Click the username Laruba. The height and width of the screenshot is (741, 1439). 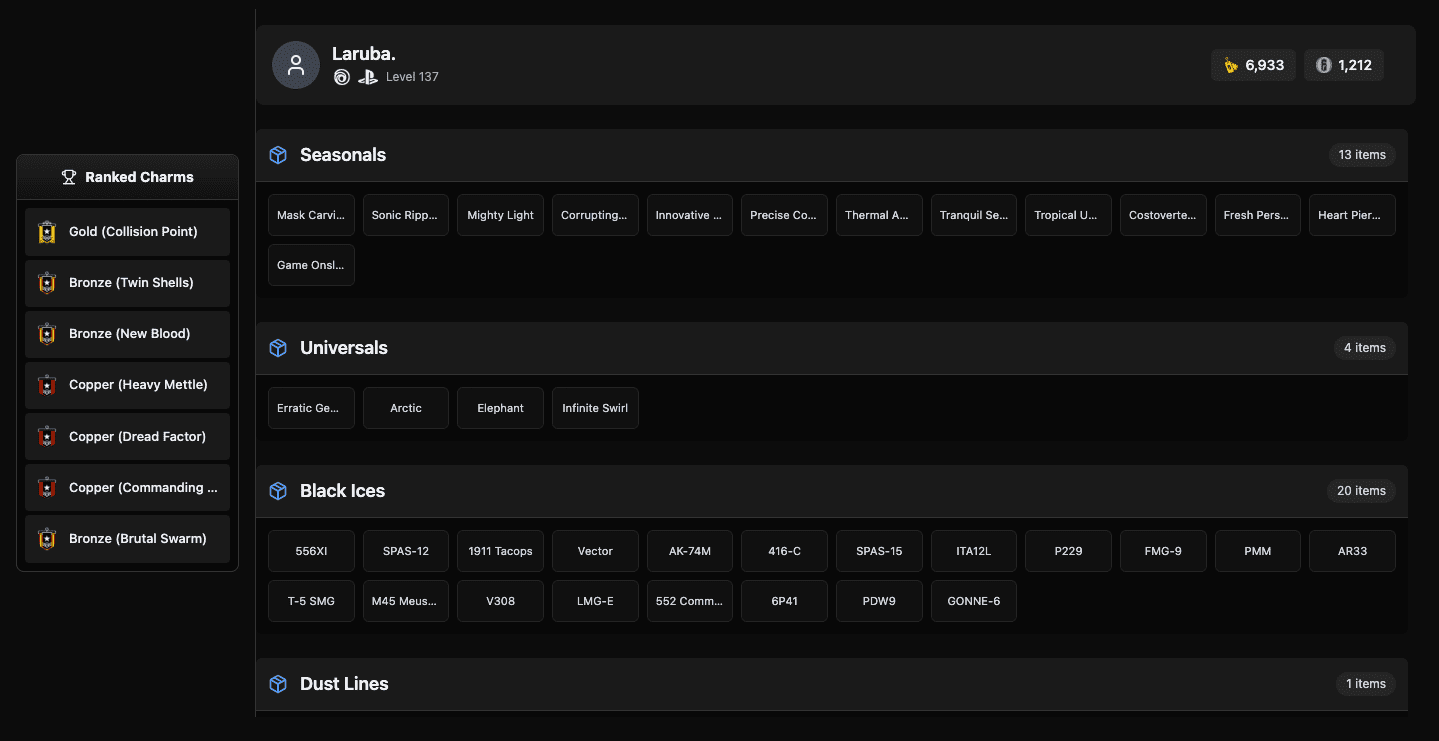pyautogui.click(x=363, y=53)
